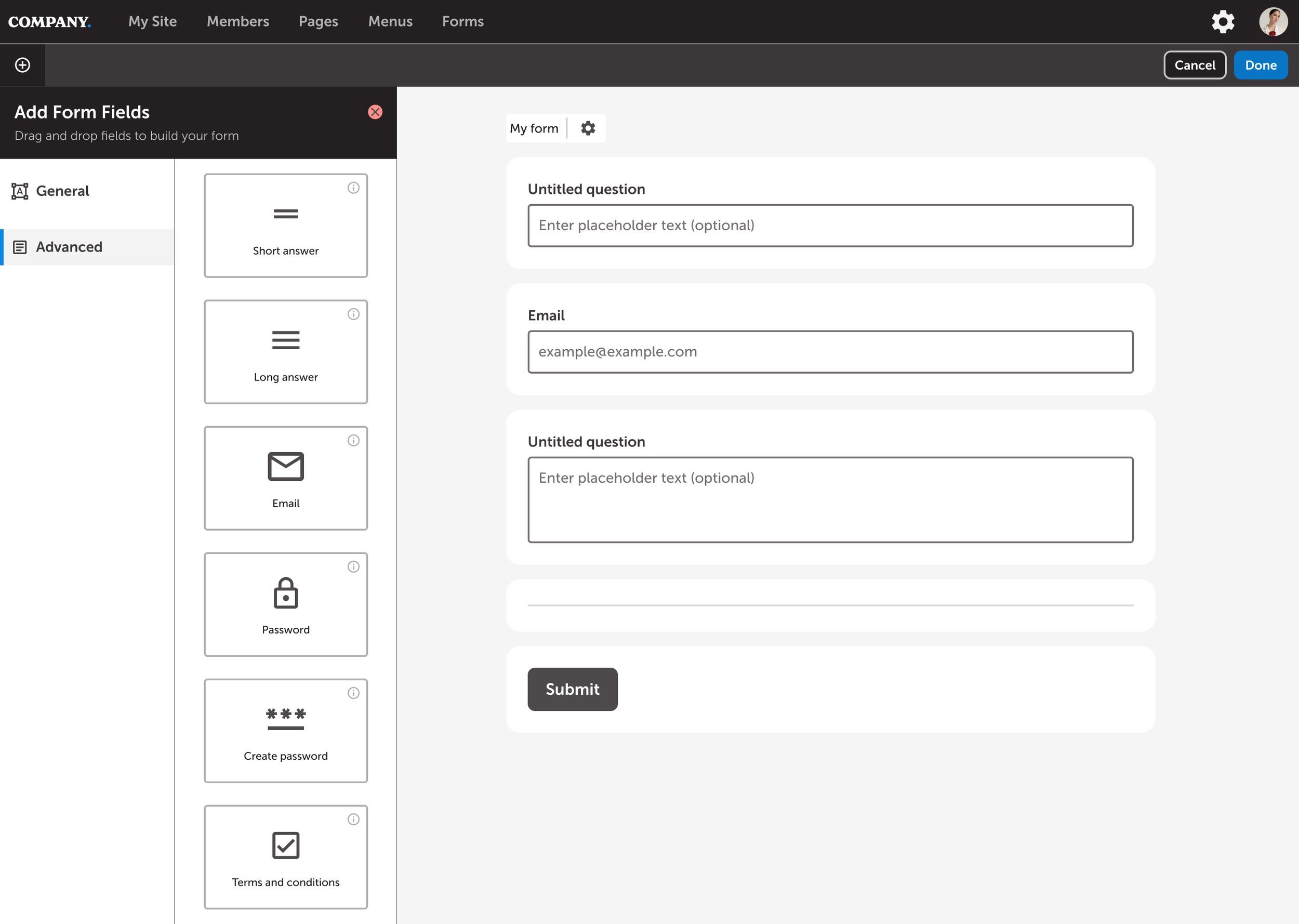Open info icon on the Email field card
The width and height of the screenshot is (1299, 924).
[x=353, y=440]
